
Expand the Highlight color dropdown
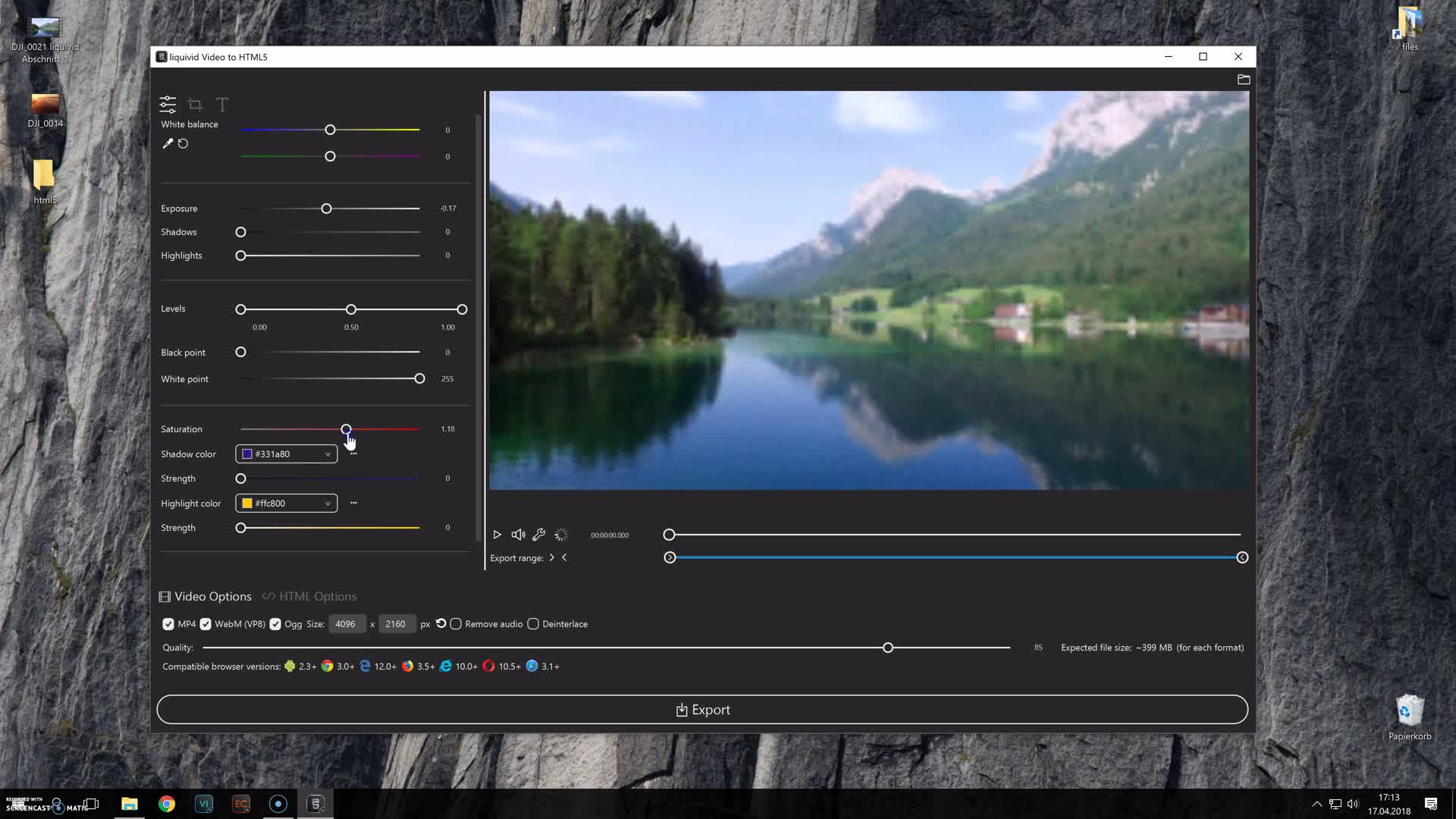tap(328, 504)
